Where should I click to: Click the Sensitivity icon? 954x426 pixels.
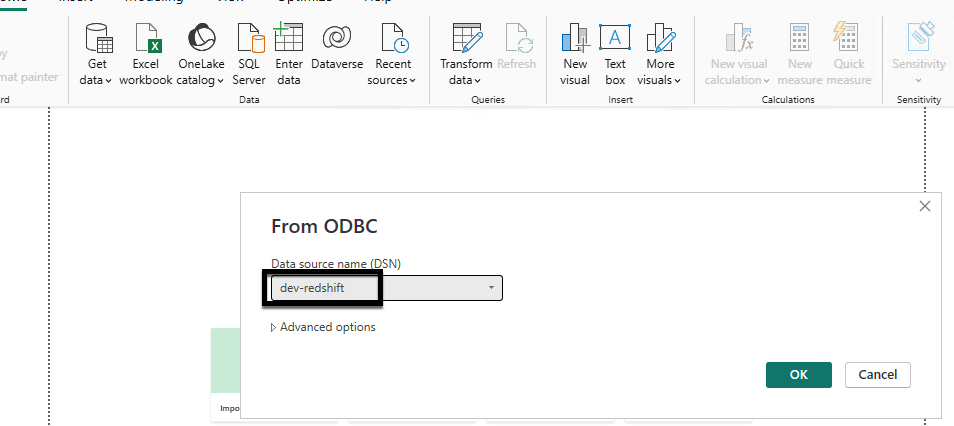919,38
